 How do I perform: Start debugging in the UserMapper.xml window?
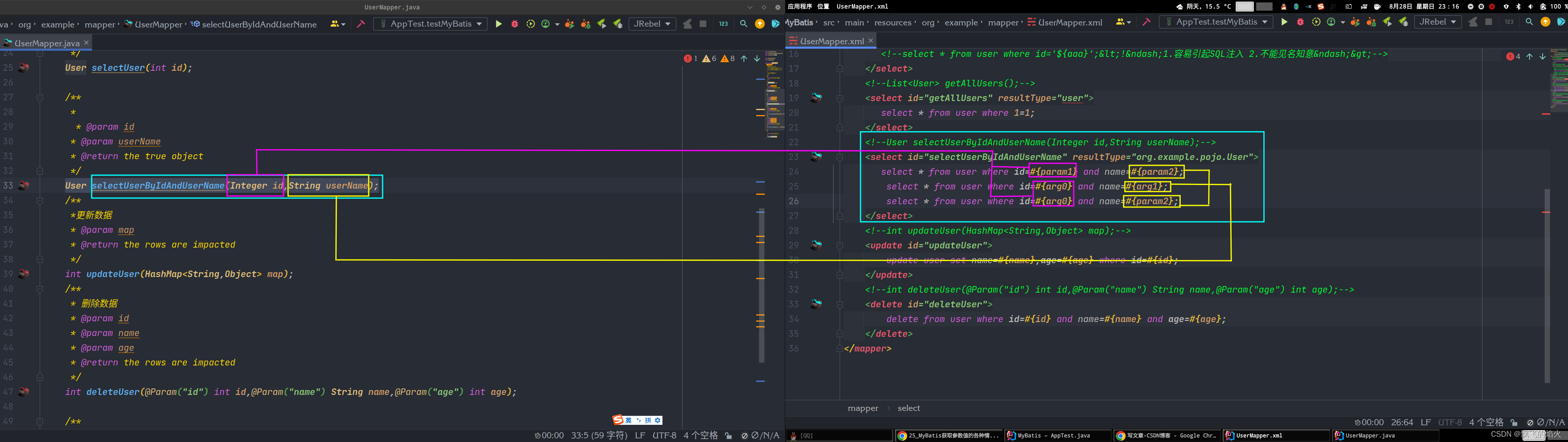click(1300, 22)
